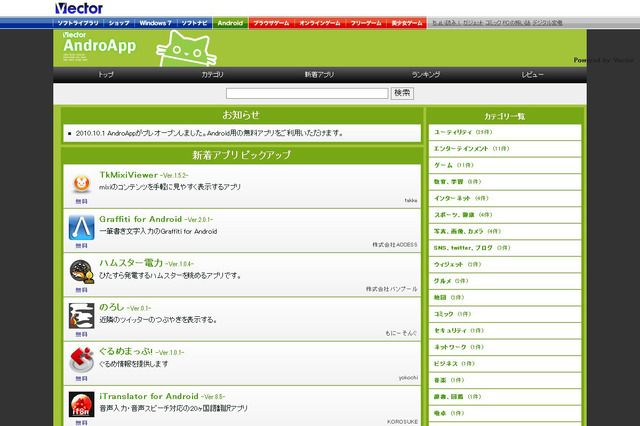Image resolution: width=640 pixels, height=426 pixels.
Task: Open the 美少女ゲーム tab
Action: tap(407, 23)
